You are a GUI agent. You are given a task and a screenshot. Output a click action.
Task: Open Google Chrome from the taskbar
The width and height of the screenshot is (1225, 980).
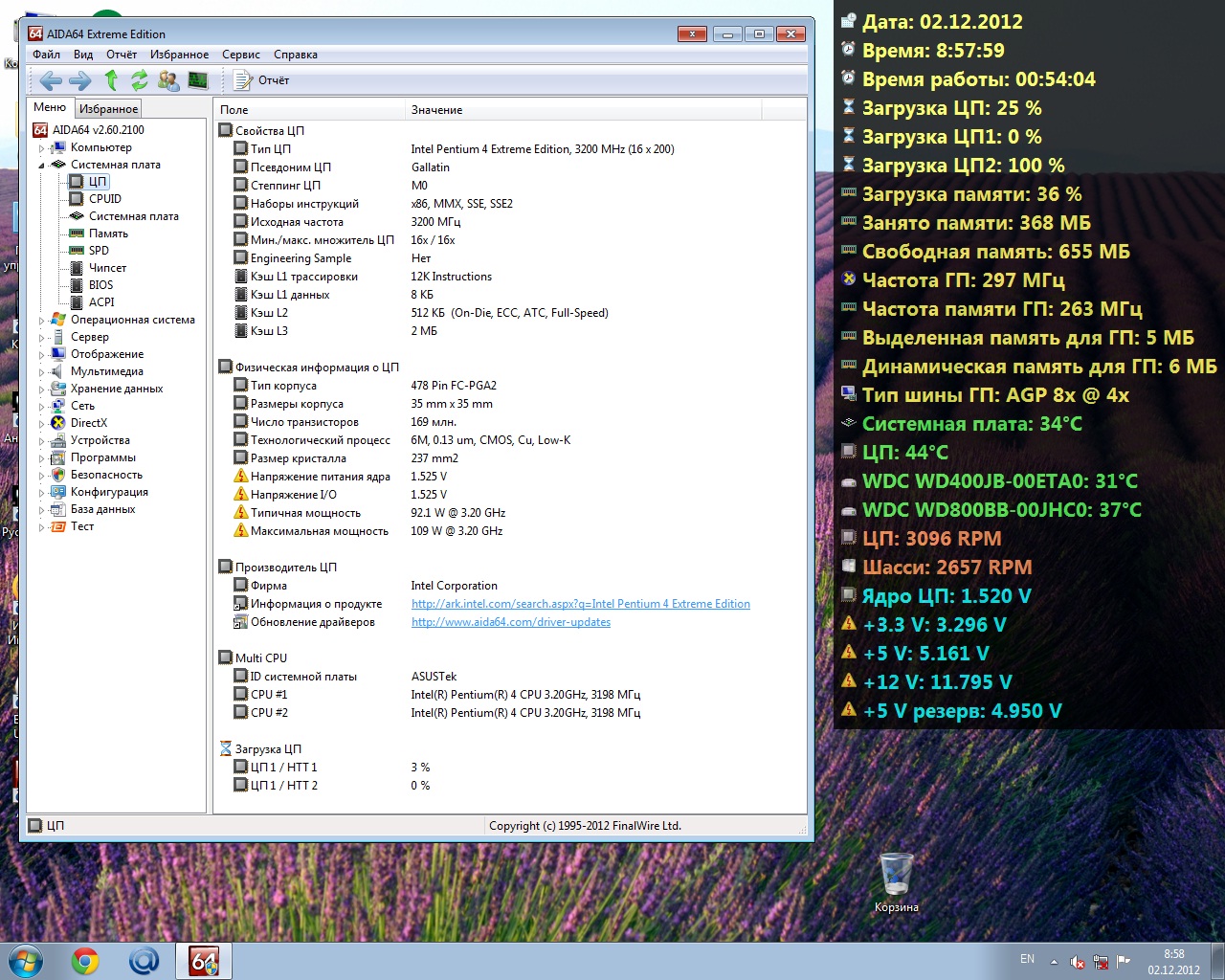85,961
